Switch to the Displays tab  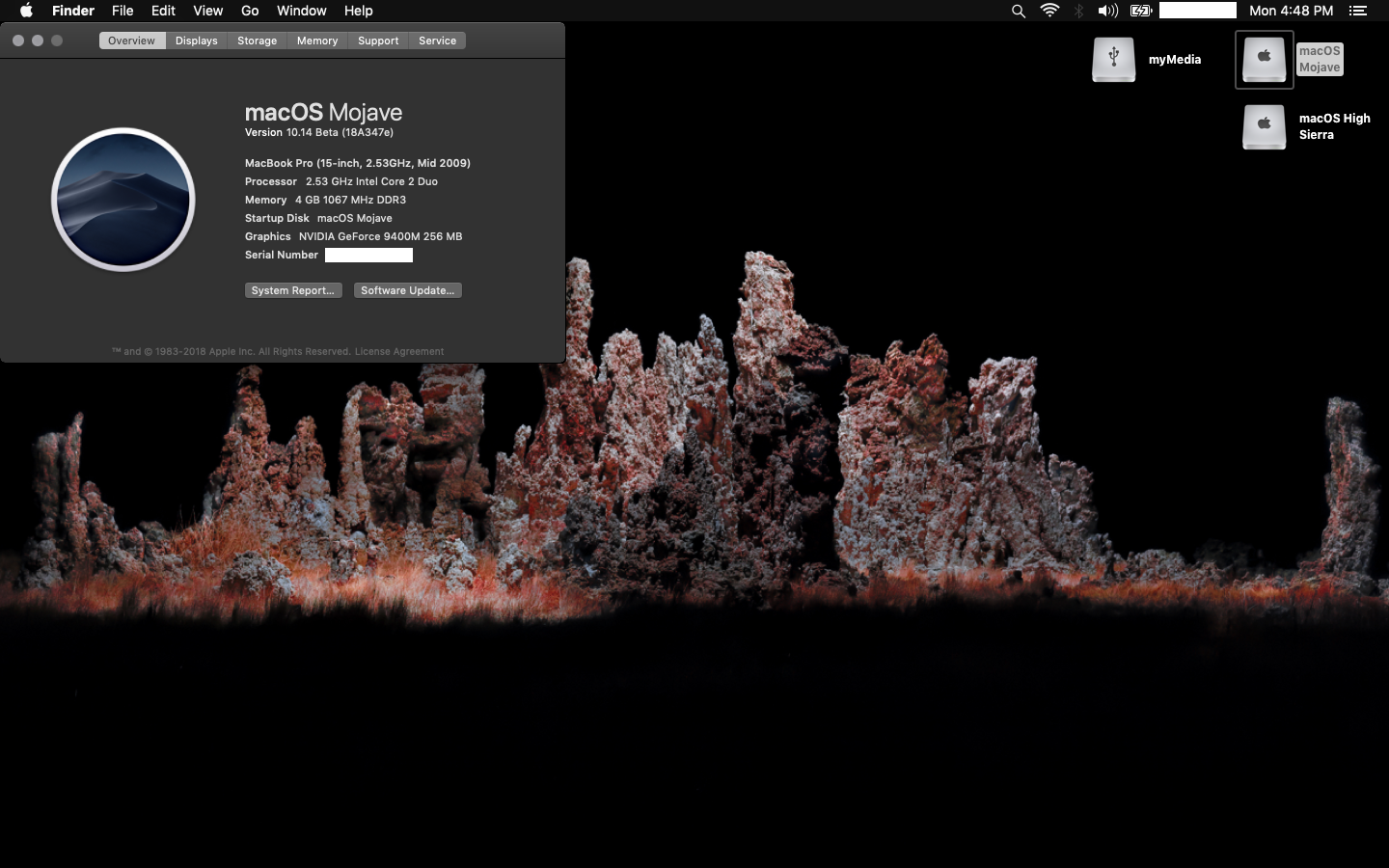(196, 41)
